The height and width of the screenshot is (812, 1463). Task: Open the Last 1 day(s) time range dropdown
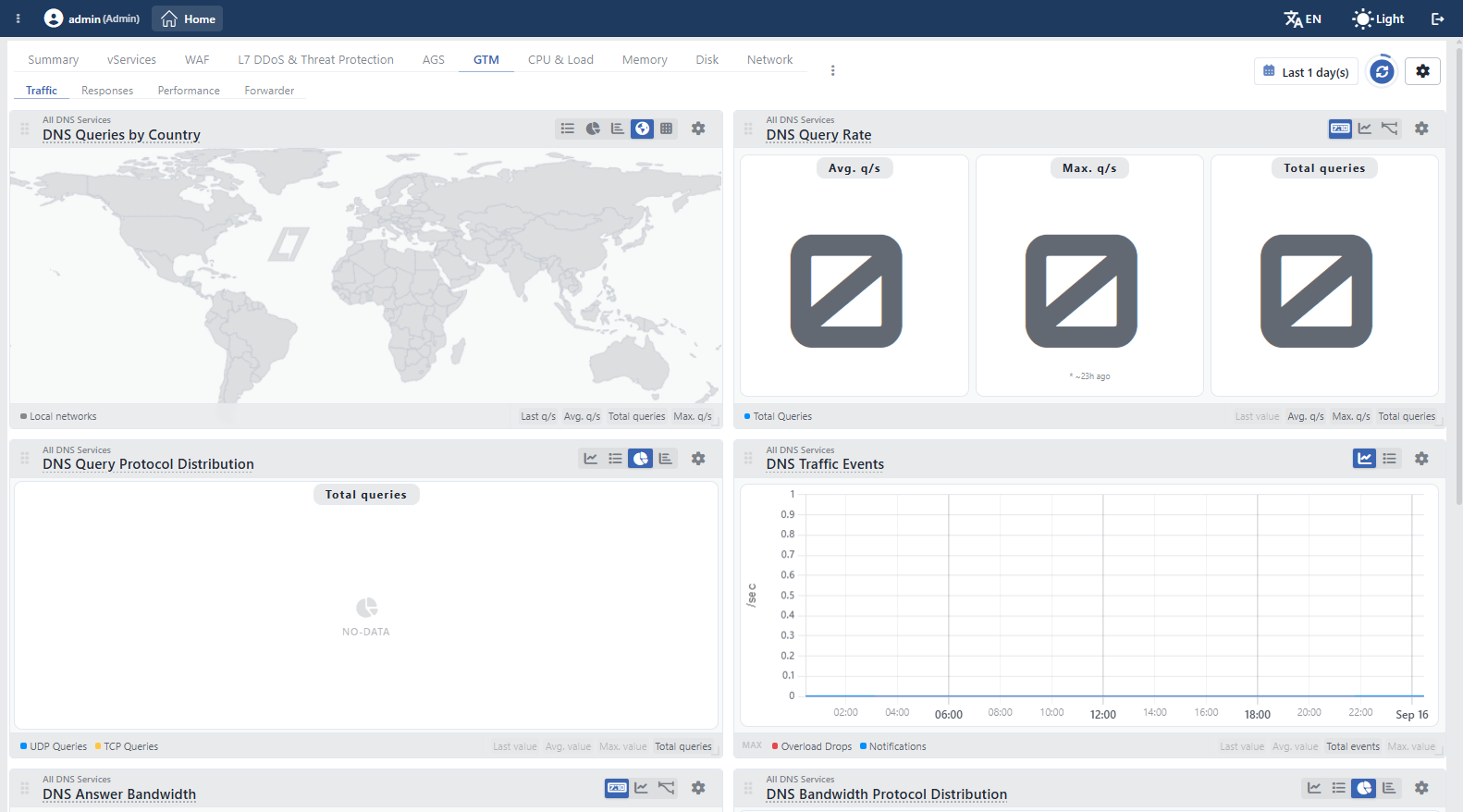point(1306,72)
